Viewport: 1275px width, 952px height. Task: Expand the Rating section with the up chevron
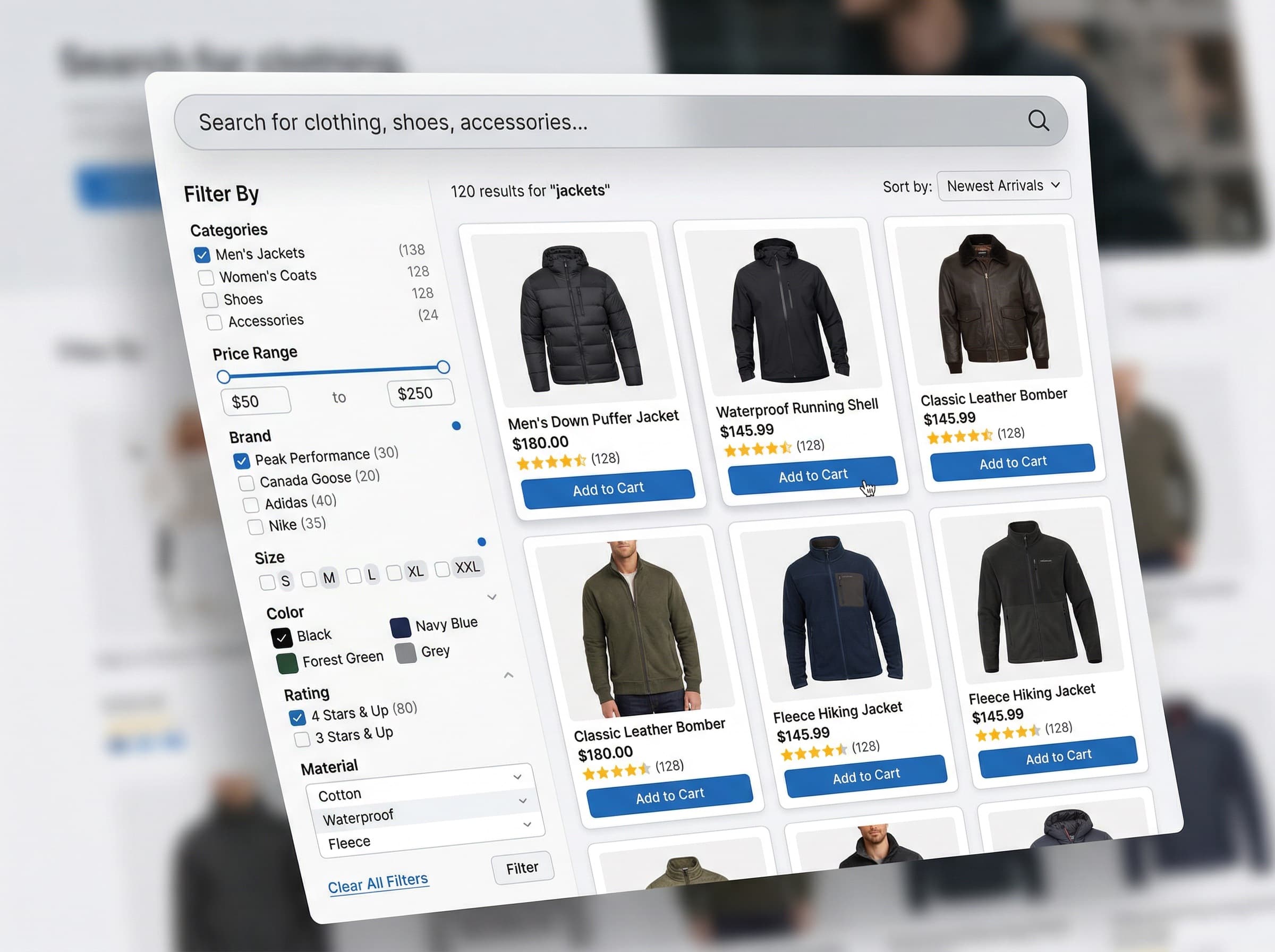pyautogui.click(x=508, y=675)
